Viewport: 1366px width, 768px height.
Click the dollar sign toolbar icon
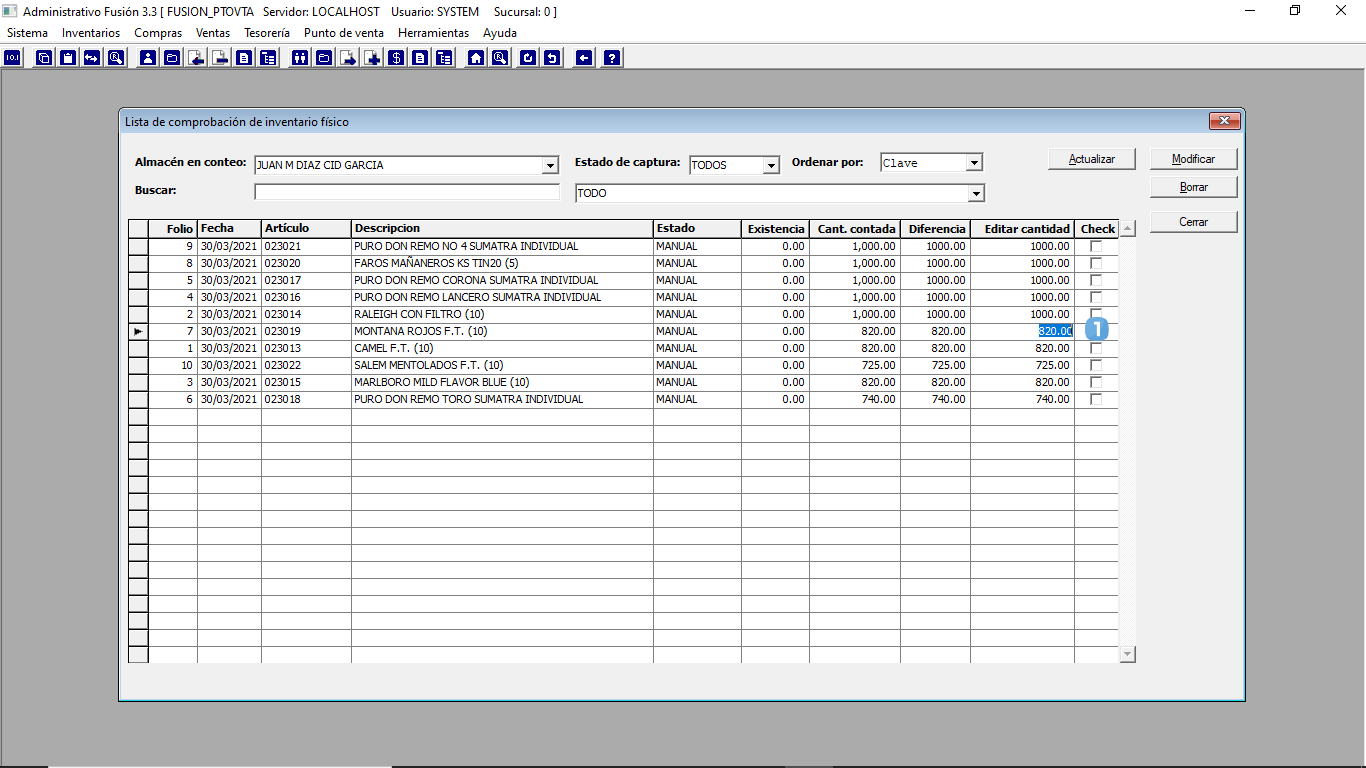(396, 58)
